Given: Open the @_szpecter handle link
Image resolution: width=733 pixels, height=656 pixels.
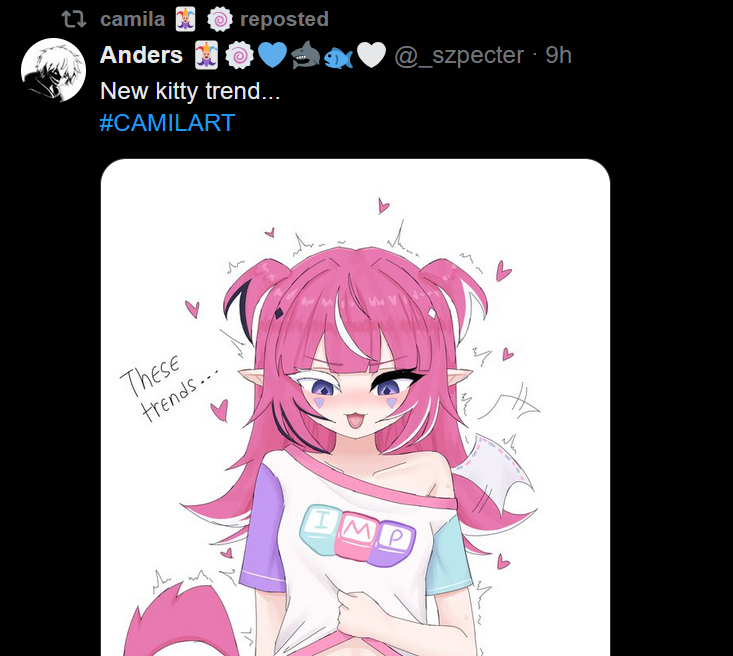Looking at the screenshot, I should [x=459, y=55].
